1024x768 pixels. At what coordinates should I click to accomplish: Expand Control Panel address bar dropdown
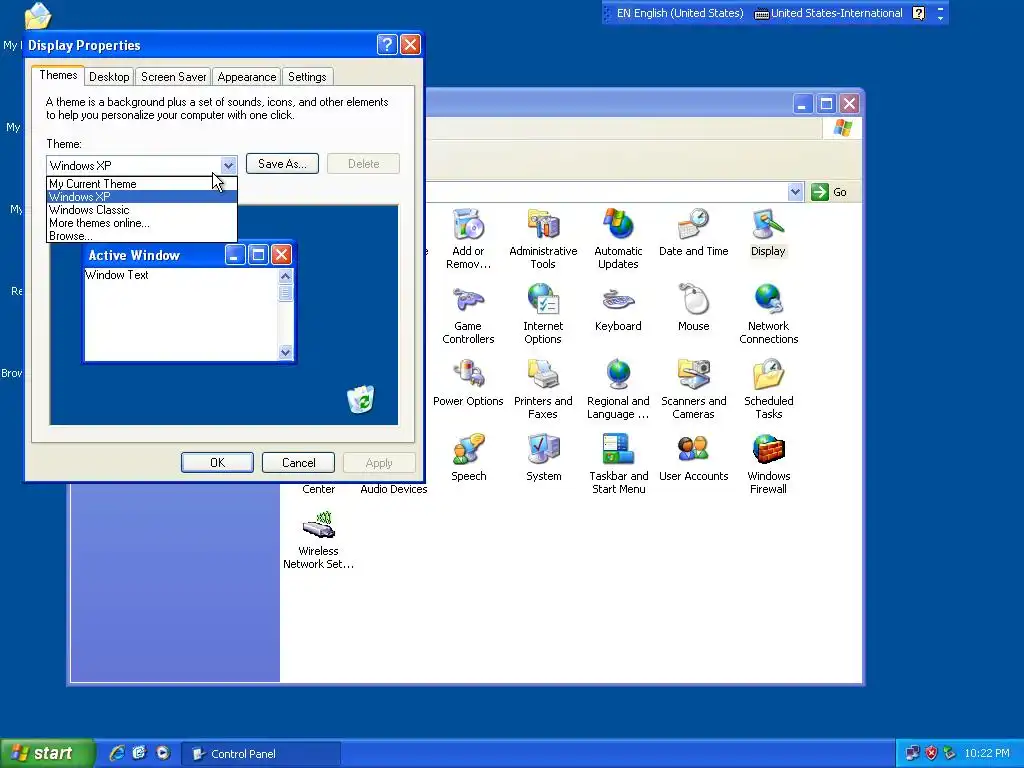click(795, 192)
